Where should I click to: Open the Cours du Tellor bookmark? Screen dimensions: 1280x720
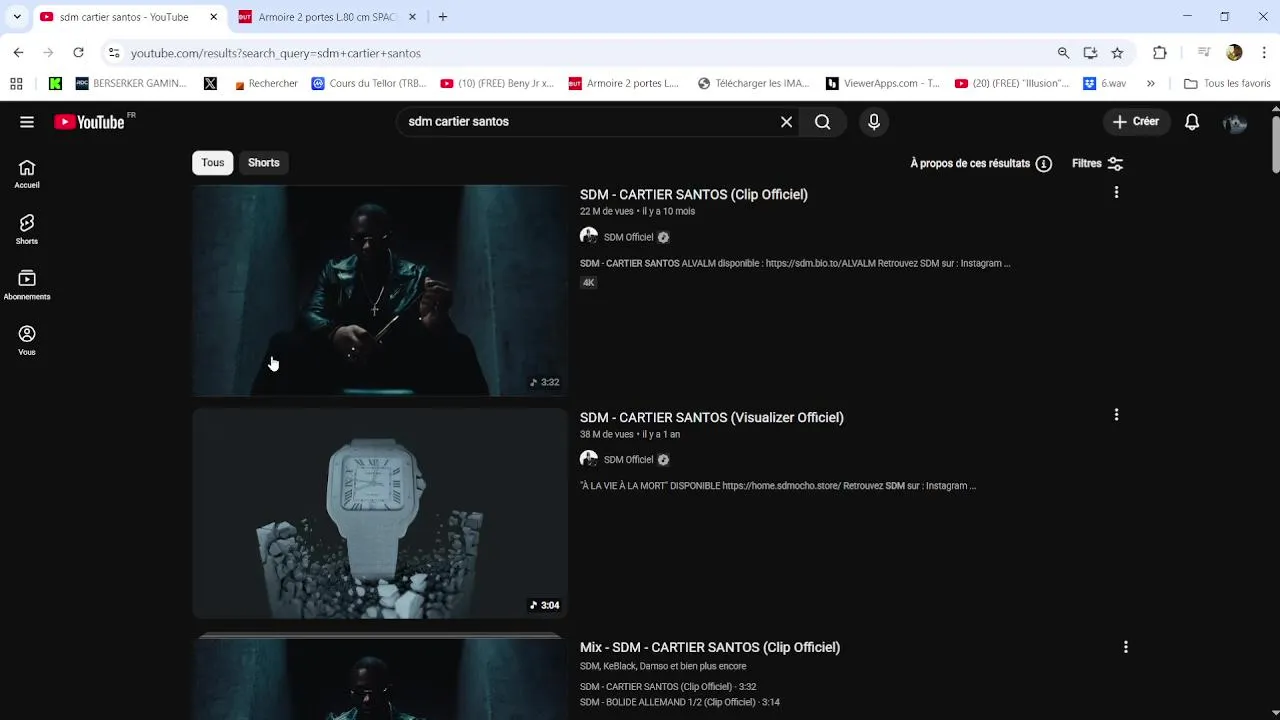coord(368,84)
